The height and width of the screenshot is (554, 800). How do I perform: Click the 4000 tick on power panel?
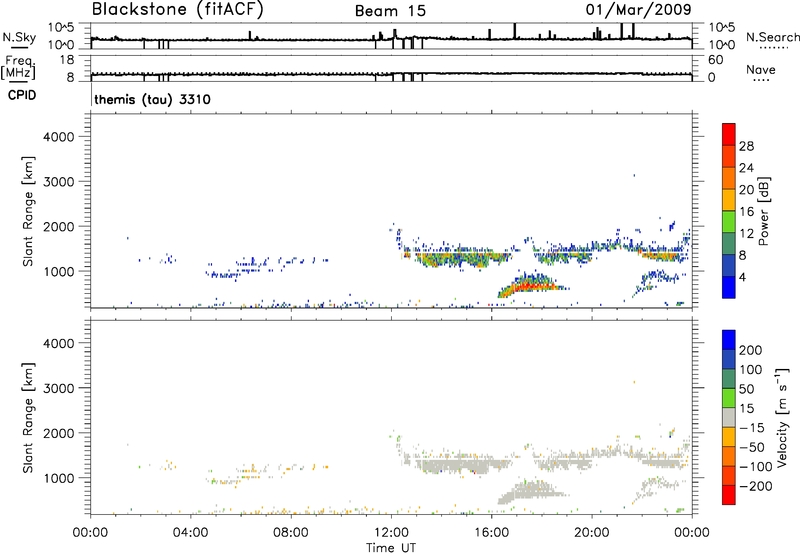point(58,137)
